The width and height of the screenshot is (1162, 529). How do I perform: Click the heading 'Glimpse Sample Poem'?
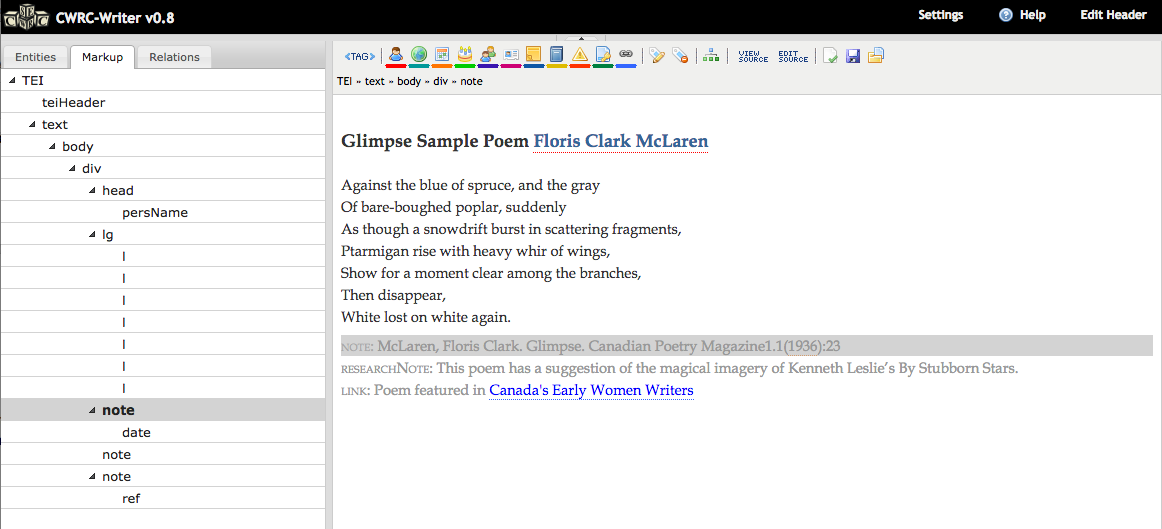point(435,141)
